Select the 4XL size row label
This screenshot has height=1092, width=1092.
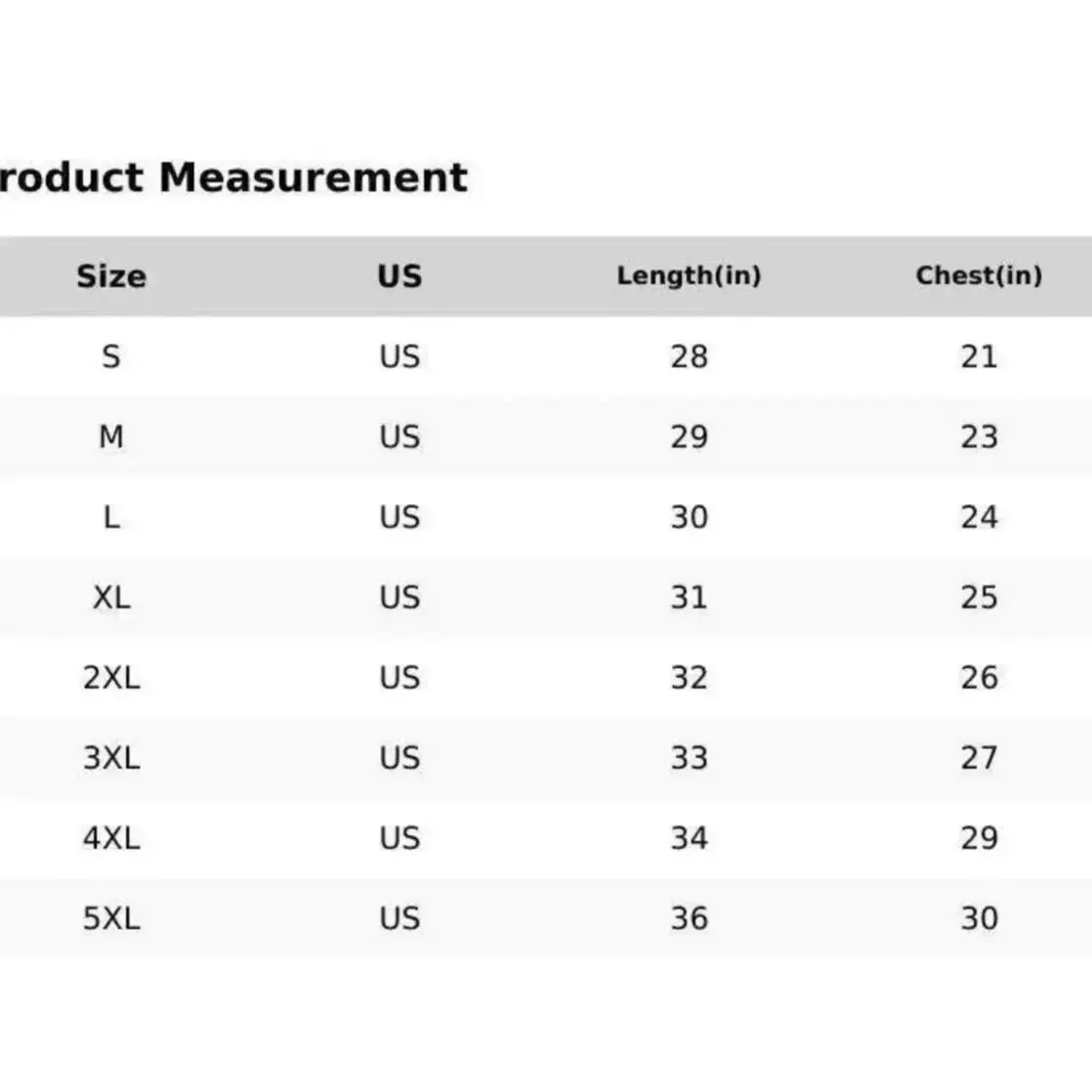tap(111, 838)
